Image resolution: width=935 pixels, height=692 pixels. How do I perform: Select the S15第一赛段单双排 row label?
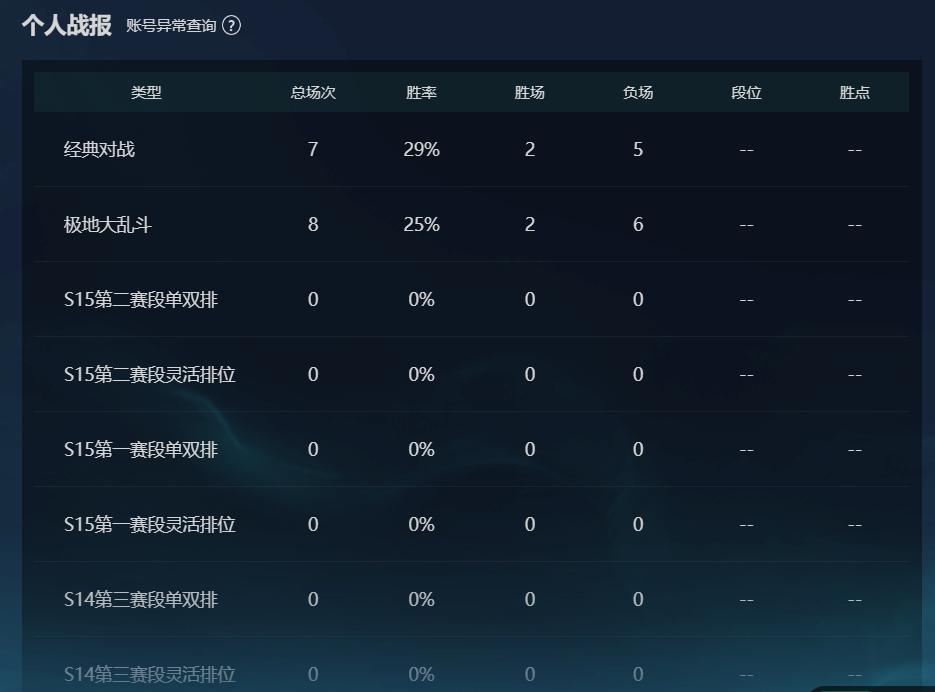point(141,449)
